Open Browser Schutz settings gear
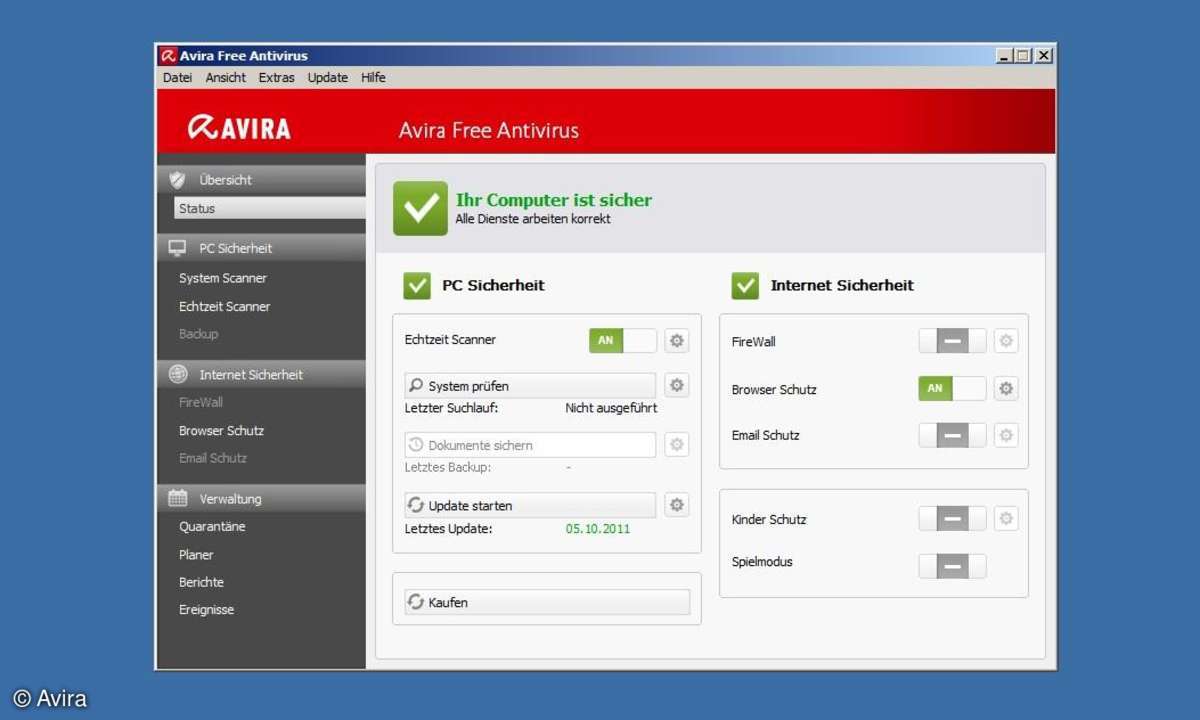 pyautogui.click(x=1006, y=389)
